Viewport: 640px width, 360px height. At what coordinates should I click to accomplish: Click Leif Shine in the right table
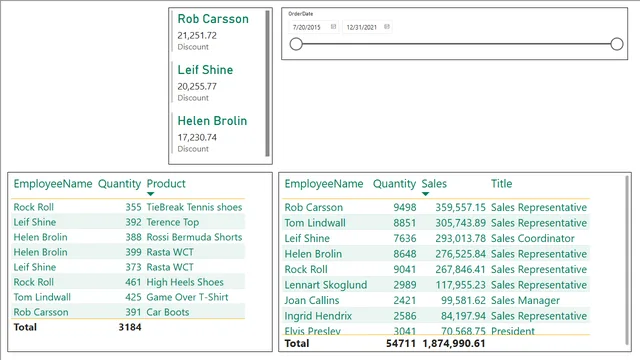coord(307,238)
